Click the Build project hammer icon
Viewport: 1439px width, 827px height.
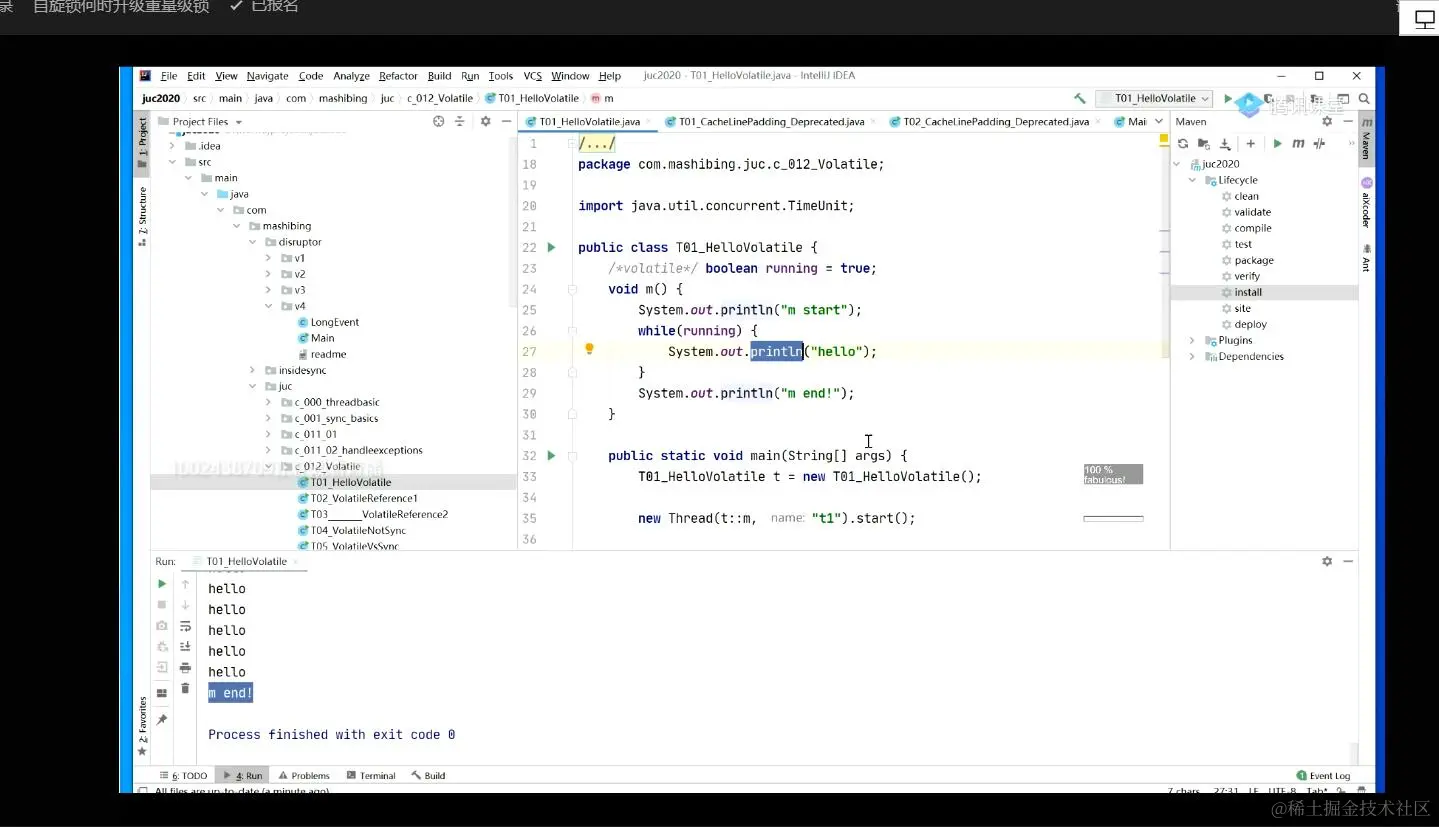1080,98
